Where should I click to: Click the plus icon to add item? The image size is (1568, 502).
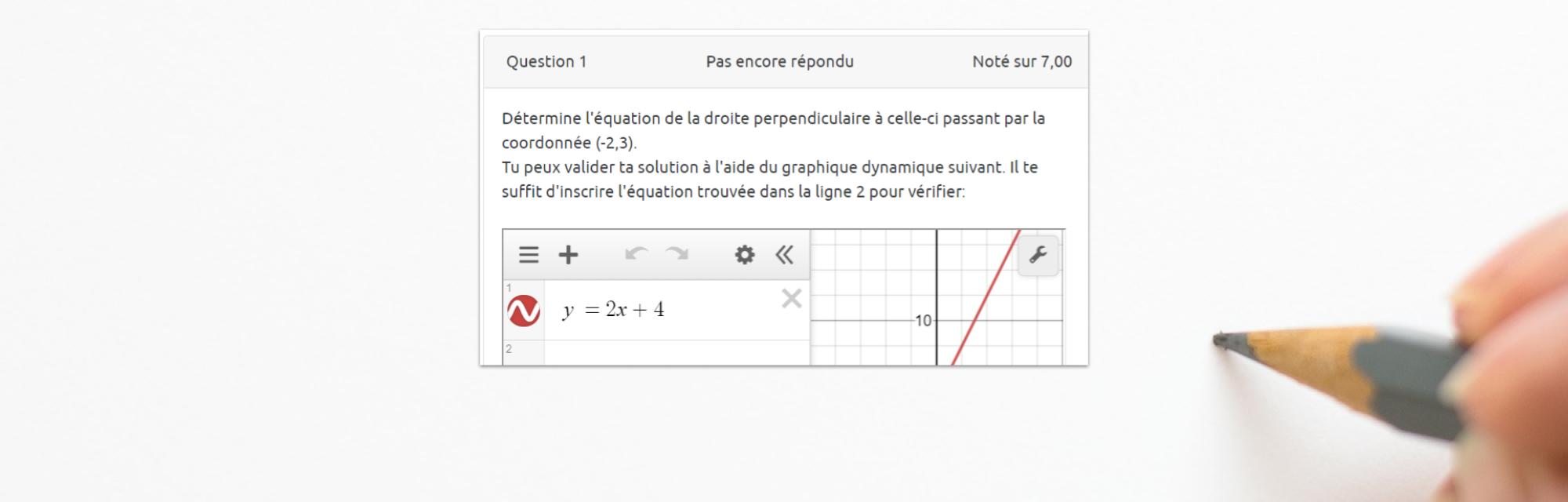[x=568, y=255]
